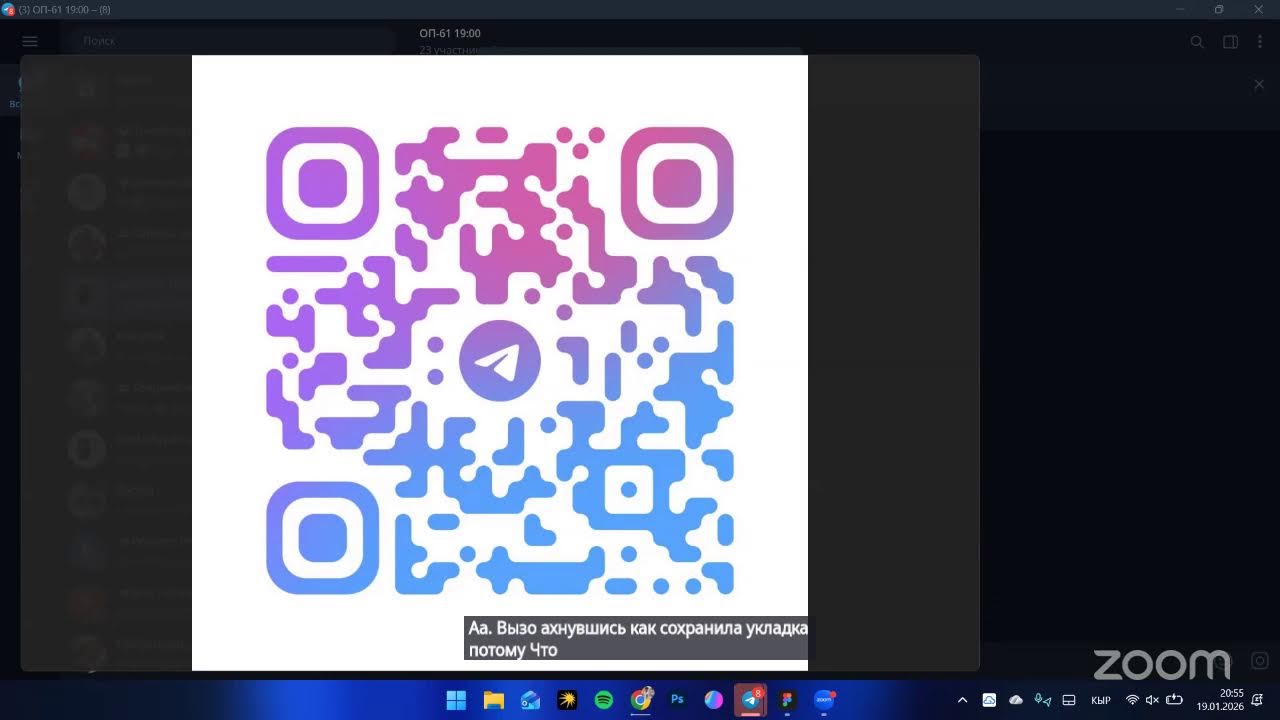Restore down the Telegram window
This screenshot has height=720, width=1280.
pos(1219,9)
